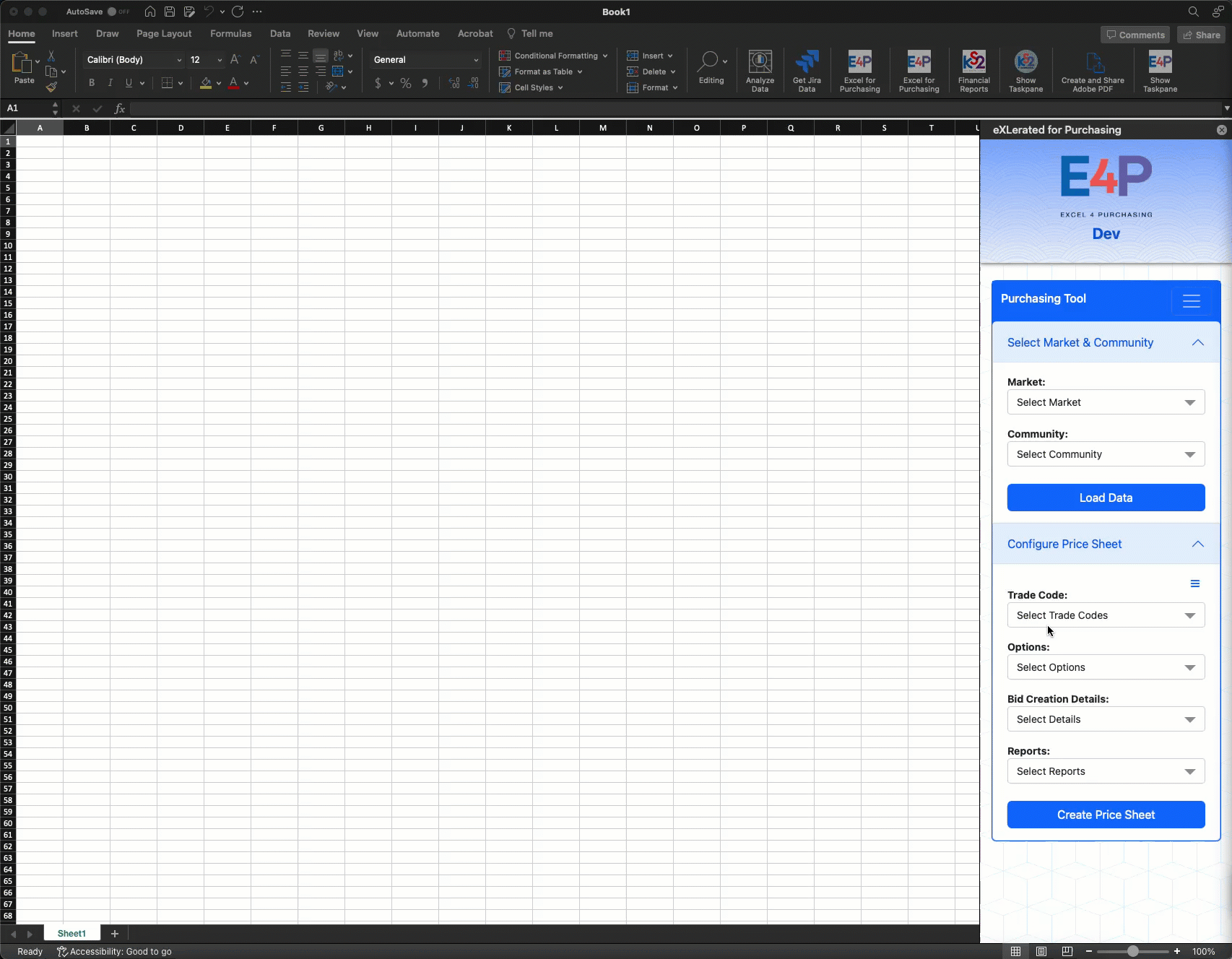This screenshot has height=959, width=1232.
Task: Open the Select Community dropdown
Action: point(1106,454)
